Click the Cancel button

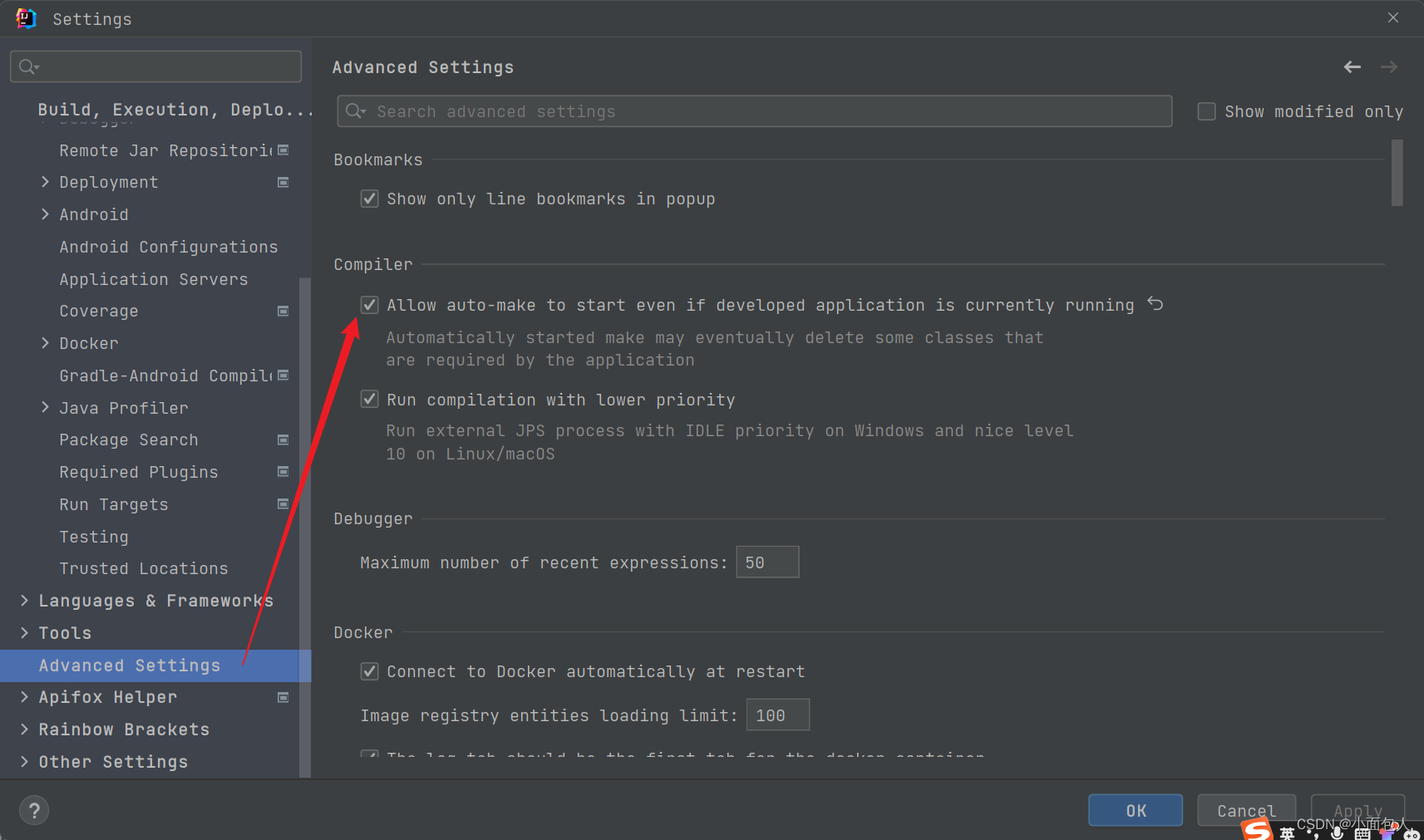[x=1247, y=810]
